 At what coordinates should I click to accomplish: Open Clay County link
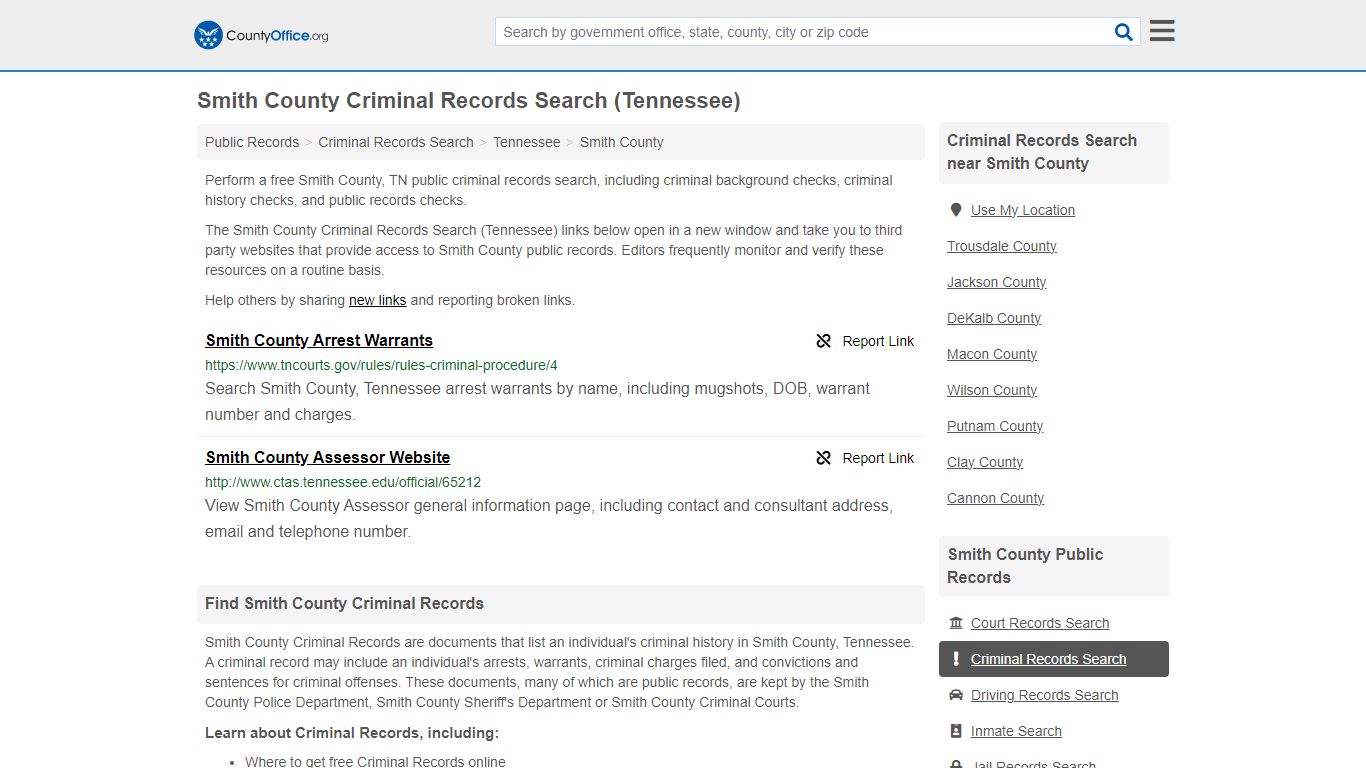tap(985, 462)
